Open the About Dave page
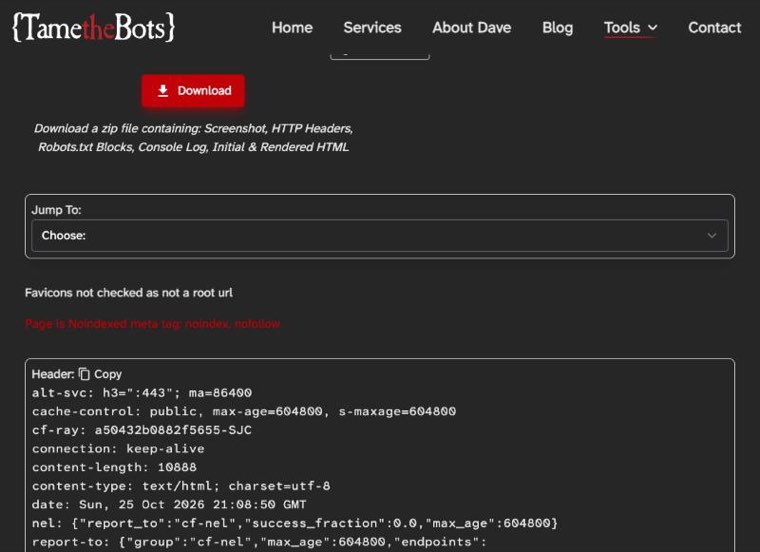The width and height of the screenshot is (760, 552). pyautogui.click(x=472, y=28)
